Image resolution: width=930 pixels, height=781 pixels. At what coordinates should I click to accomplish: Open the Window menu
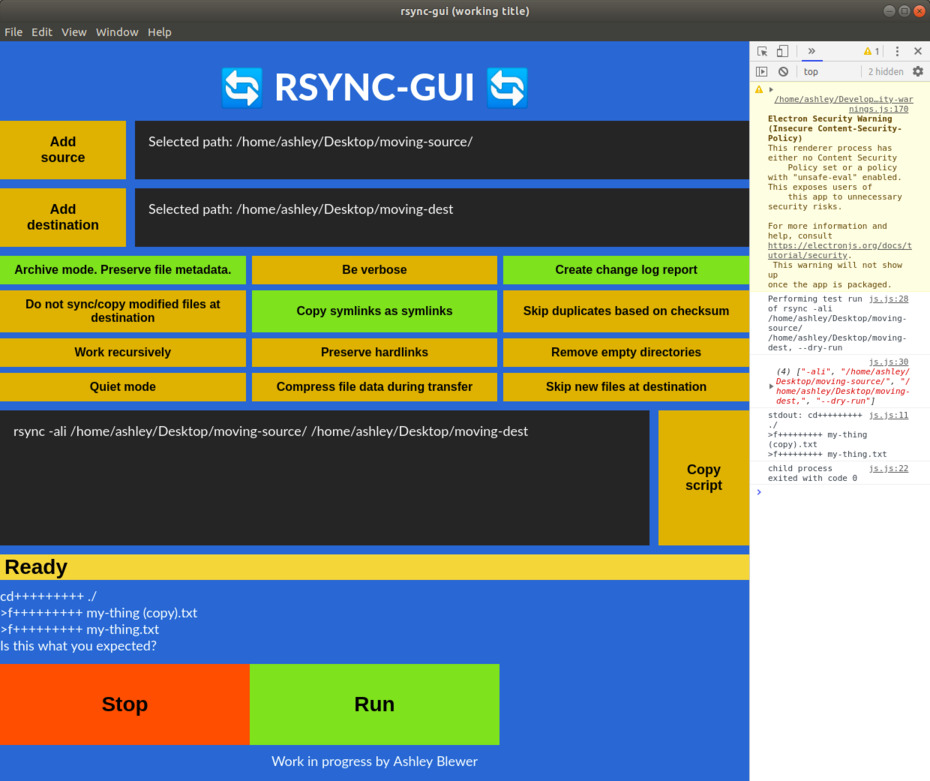pos(117,32)
